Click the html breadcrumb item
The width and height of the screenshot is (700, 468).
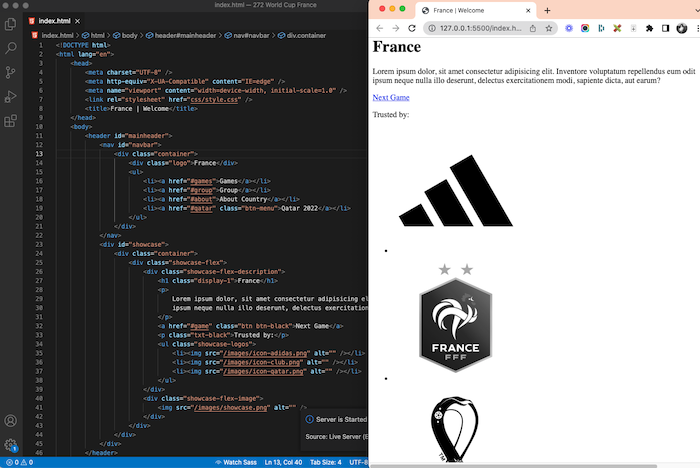(94, 35)
